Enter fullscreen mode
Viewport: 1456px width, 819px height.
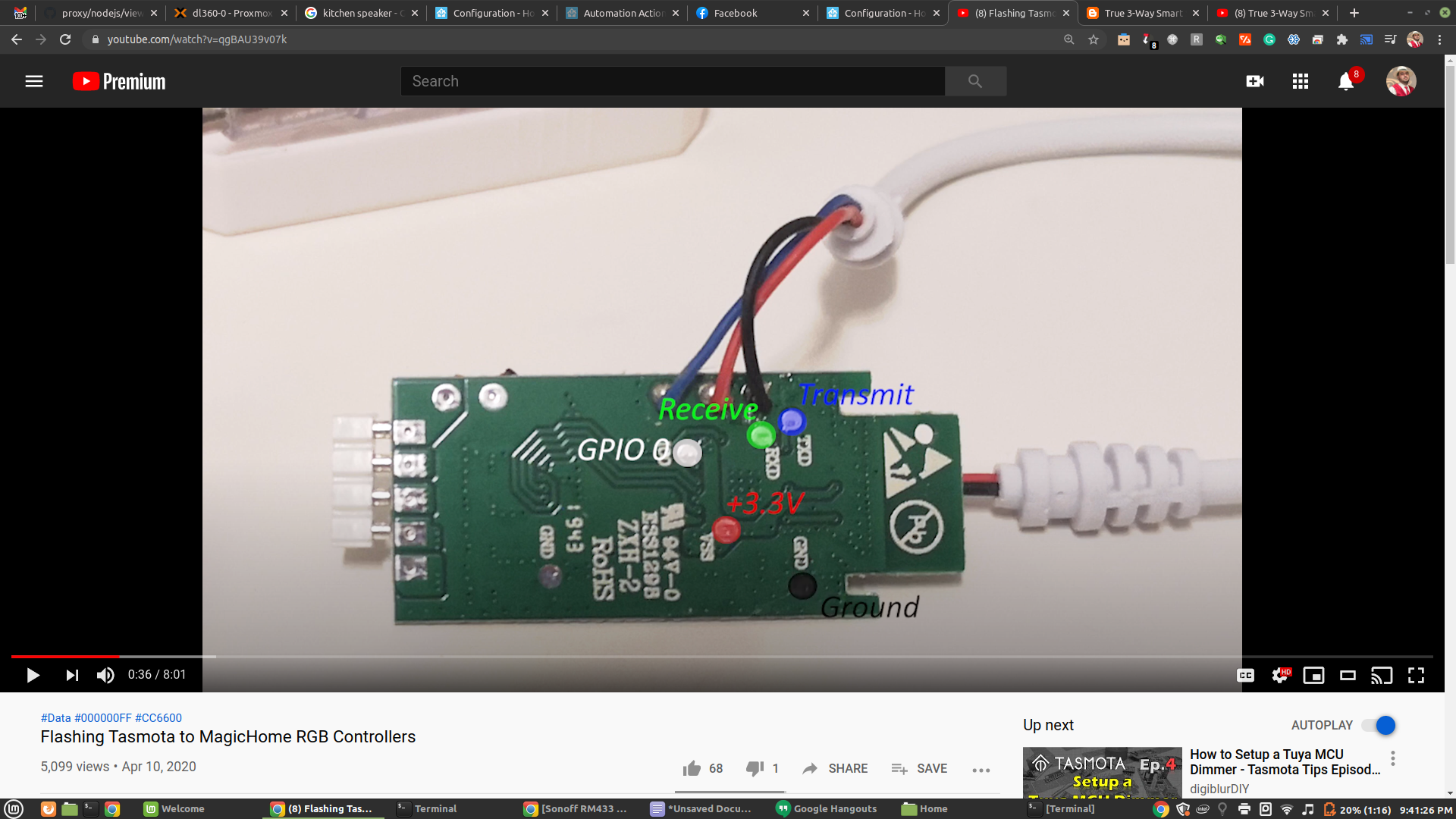point(1416,675)
